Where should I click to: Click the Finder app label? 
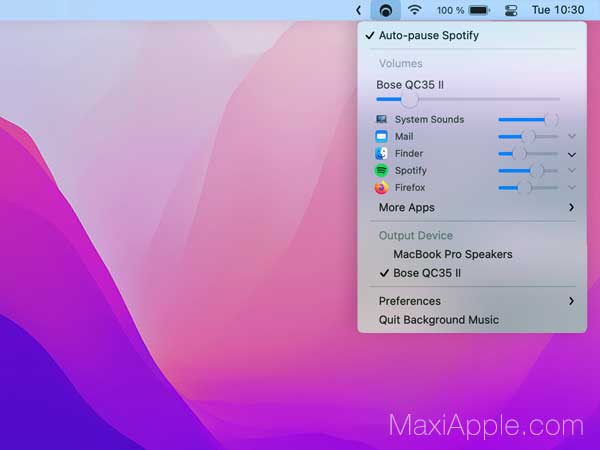(409, 154)
